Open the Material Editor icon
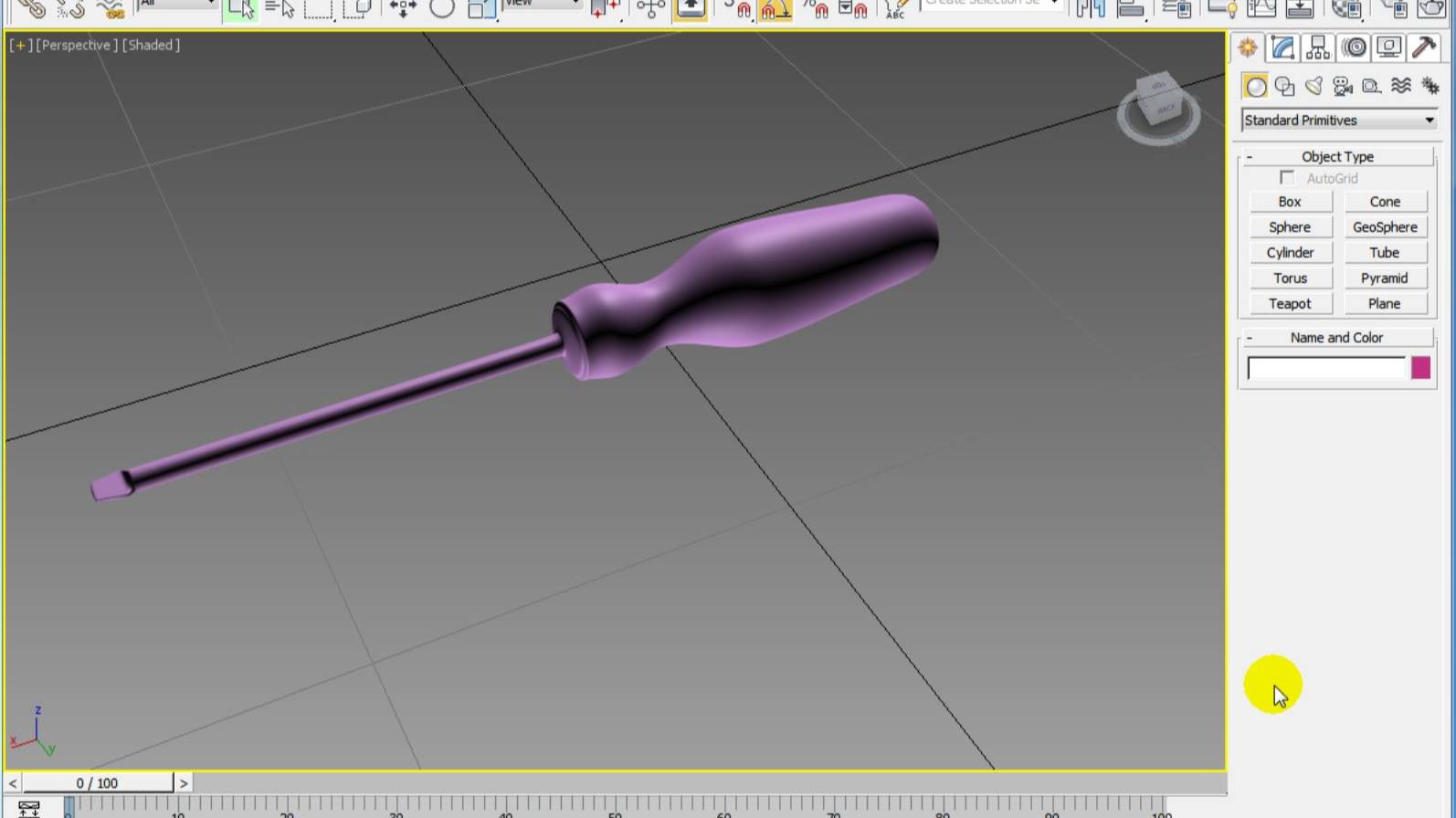 [x=1346, y=8]
